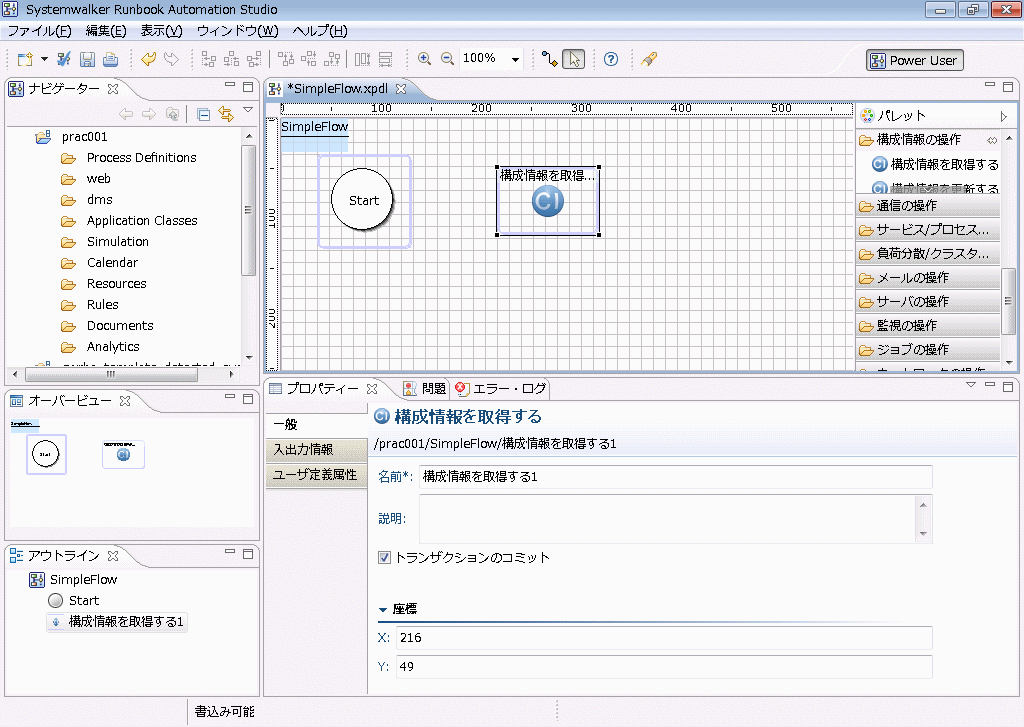Open the 編集(E) menu
The width and height of the screenshot is (1024, 727).
point(106,31)
